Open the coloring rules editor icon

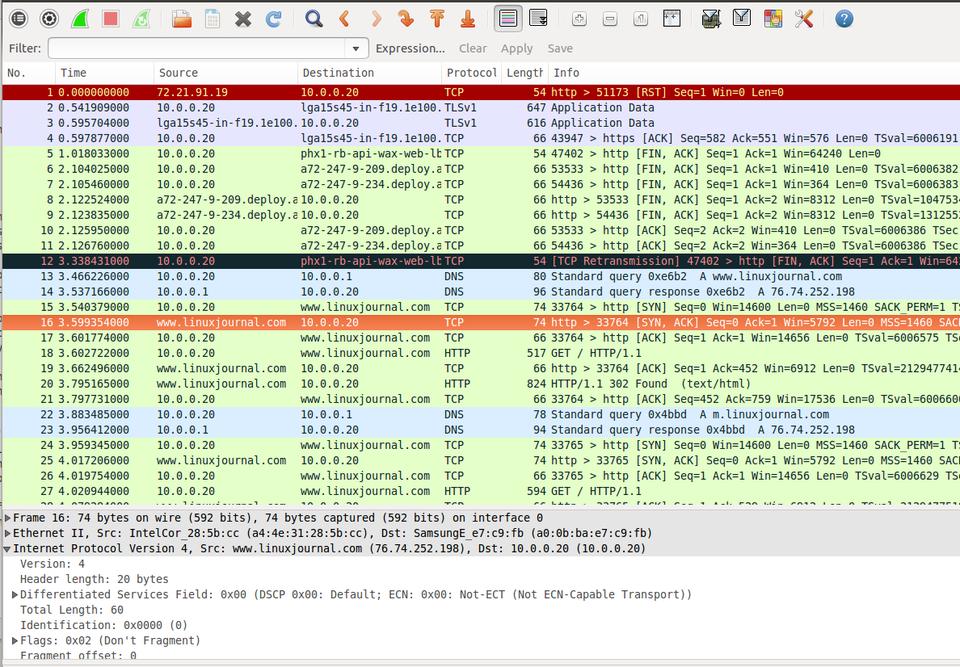point(772,18)
